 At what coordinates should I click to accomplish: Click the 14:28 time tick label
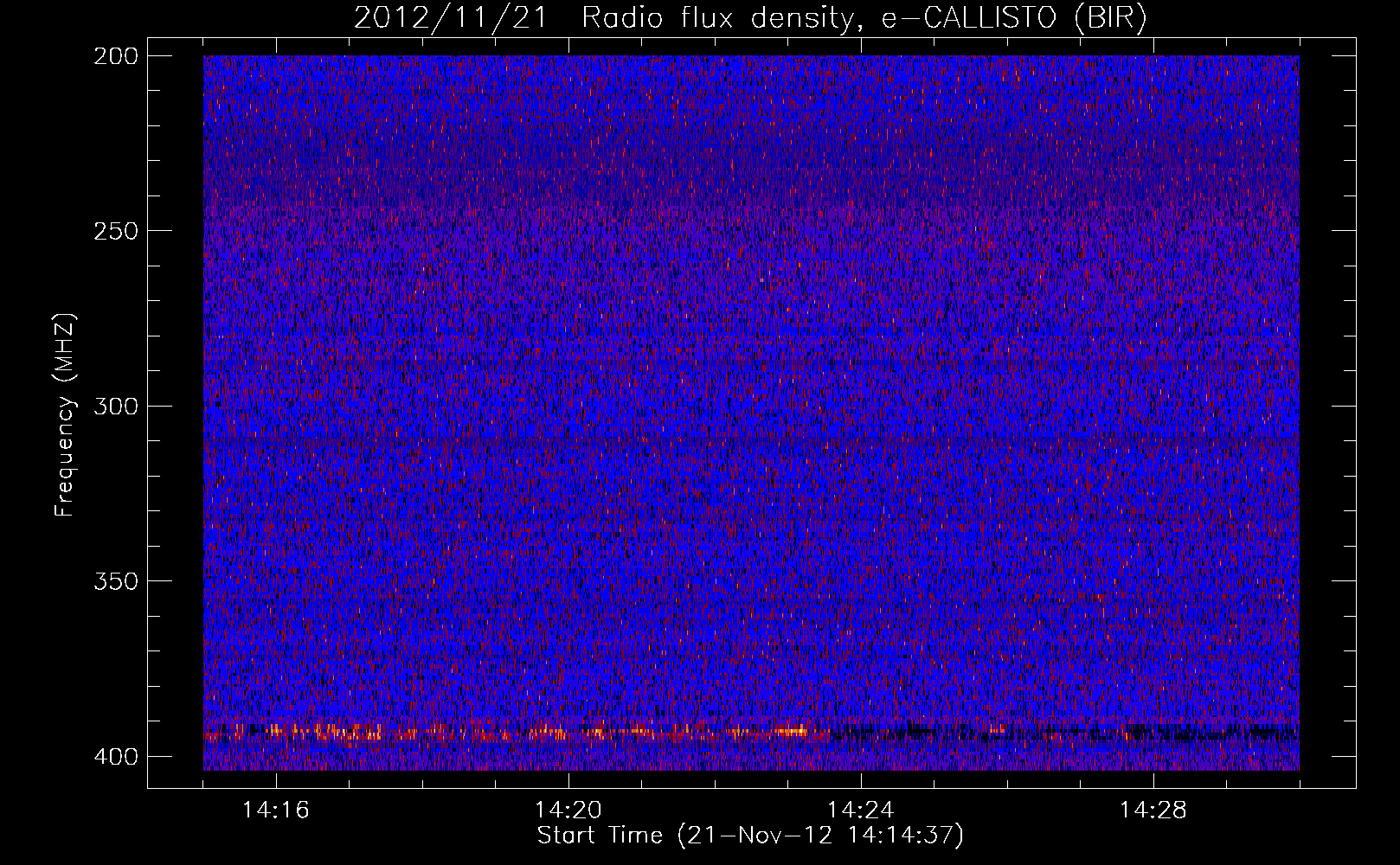click(x=1153, y=811)
